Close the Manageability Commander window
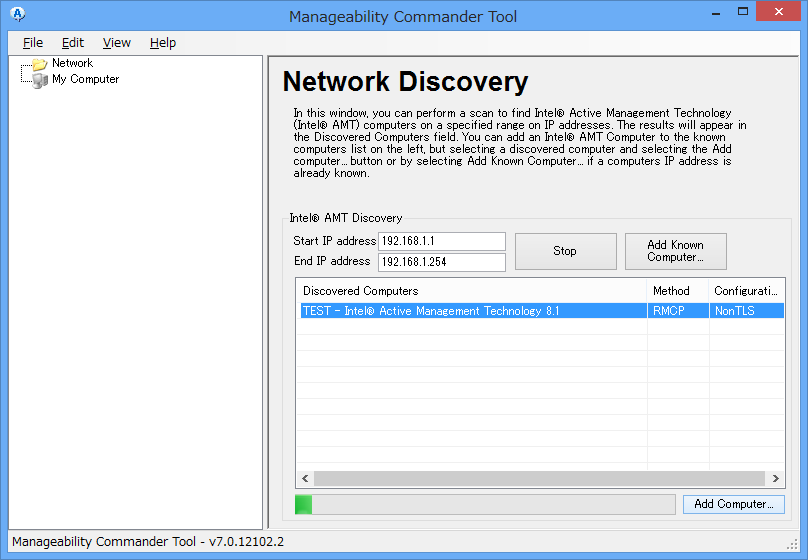 click(779, 11)
